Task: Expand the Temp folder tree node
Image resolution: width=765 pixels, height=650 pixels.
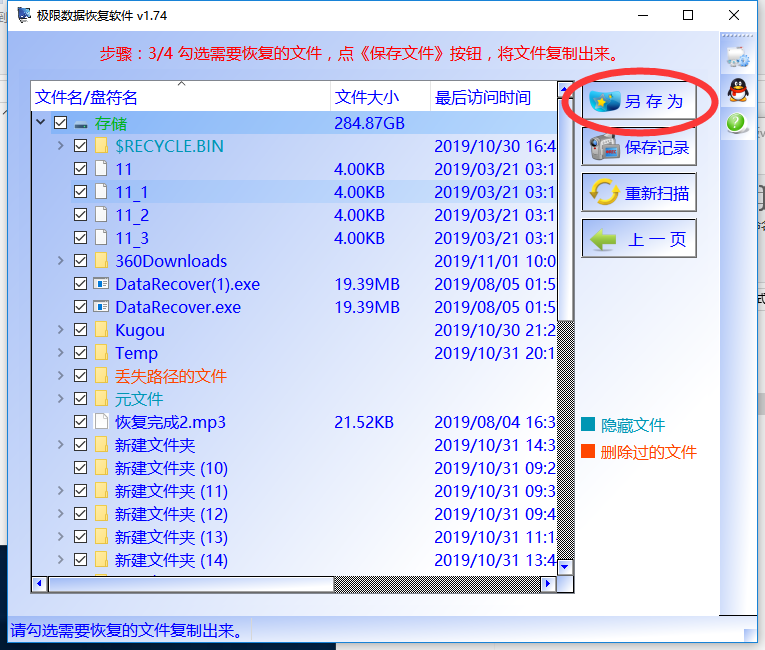Action: (x=60, y=353)
